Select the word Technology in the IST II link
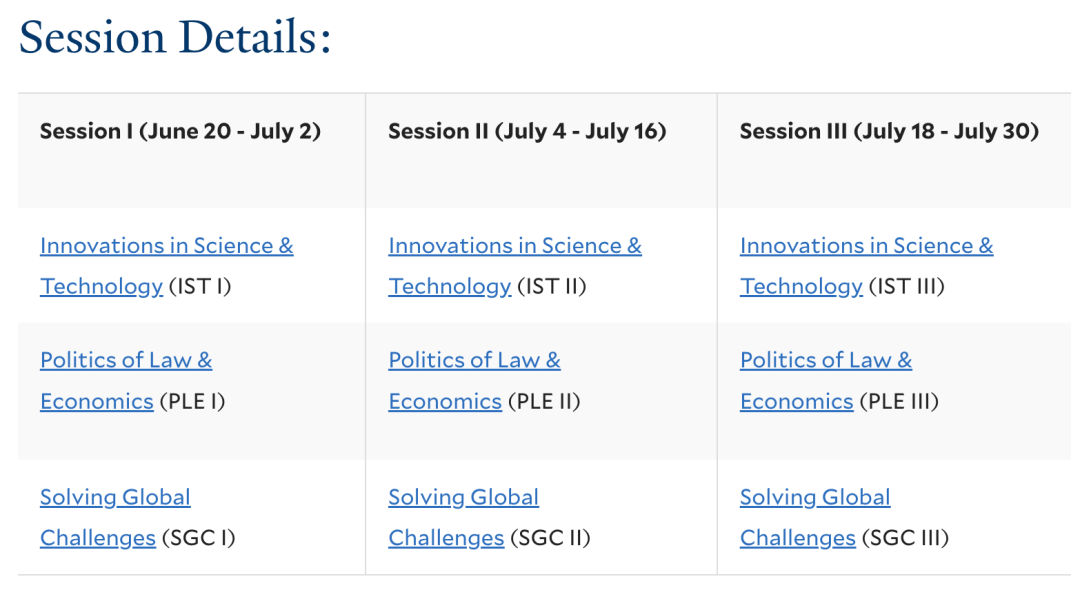The width and height of the screenshot is (1080, 590). tap(450, 286)
